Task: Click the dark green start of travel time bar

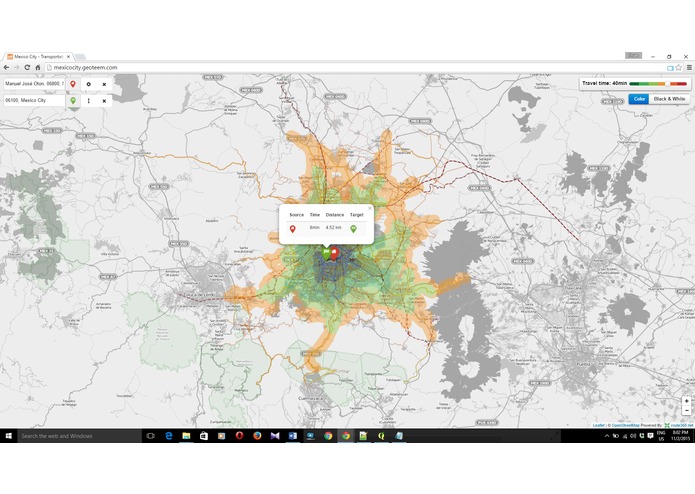Action: (x=632, y=83)
